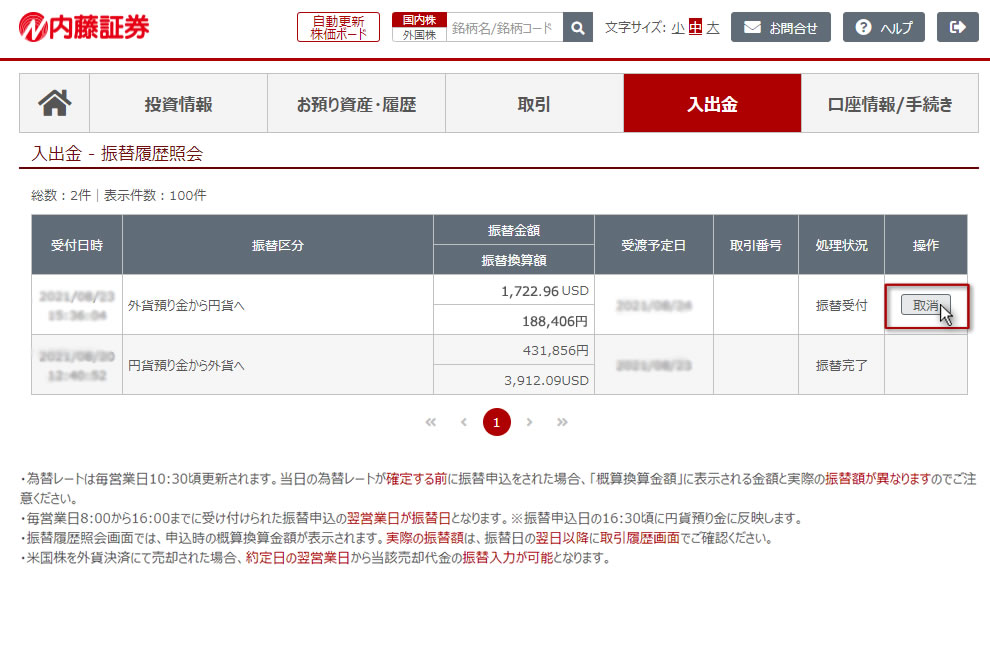Click the 431,856円 amount cell

coord(514,350)
